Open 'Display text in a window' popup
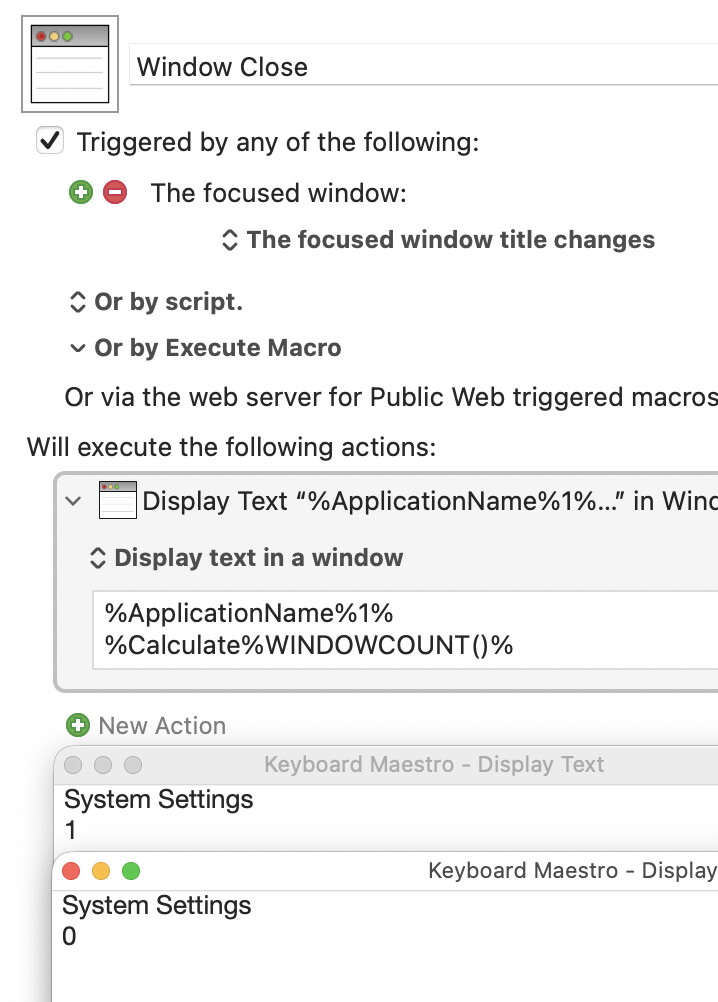The width and height of the screenshot is (718, 1002). pyautogui.click(x=246, y=557)
